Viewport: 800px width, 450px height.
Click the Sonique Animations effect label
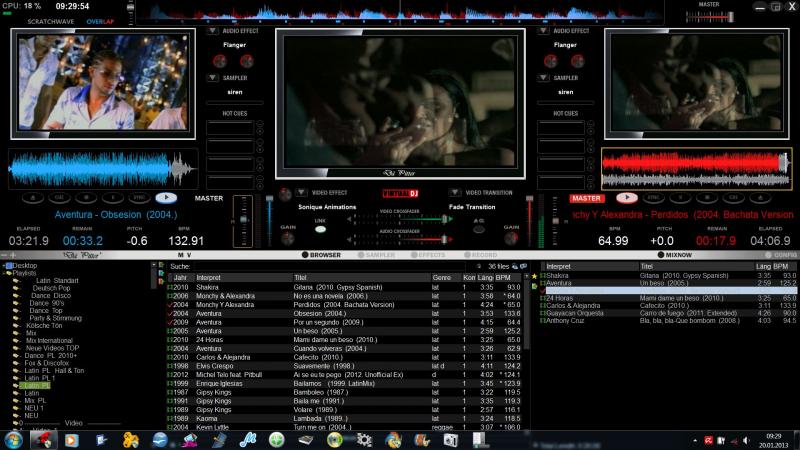click(327, 207)
